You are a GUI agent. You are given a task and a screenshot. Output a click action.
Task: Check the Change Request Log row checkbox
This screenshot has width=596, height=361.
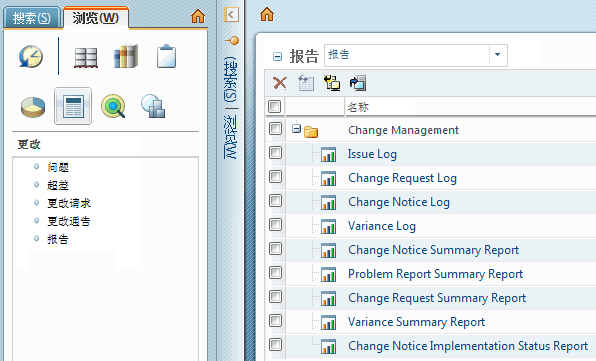tap(276, 177)
